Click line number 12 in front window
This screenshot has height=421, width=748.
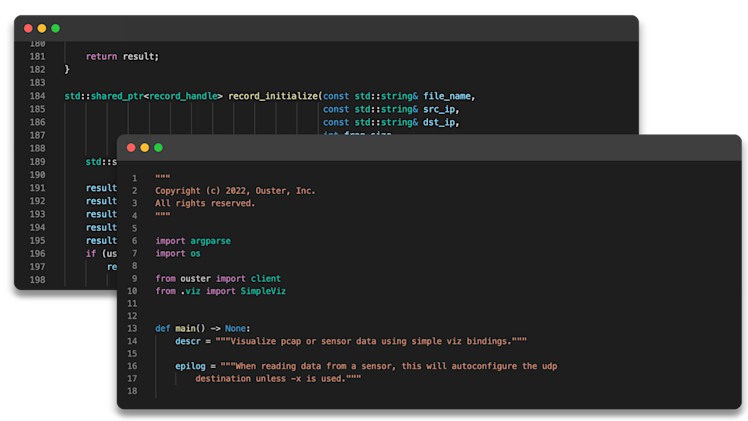(132, 316)
